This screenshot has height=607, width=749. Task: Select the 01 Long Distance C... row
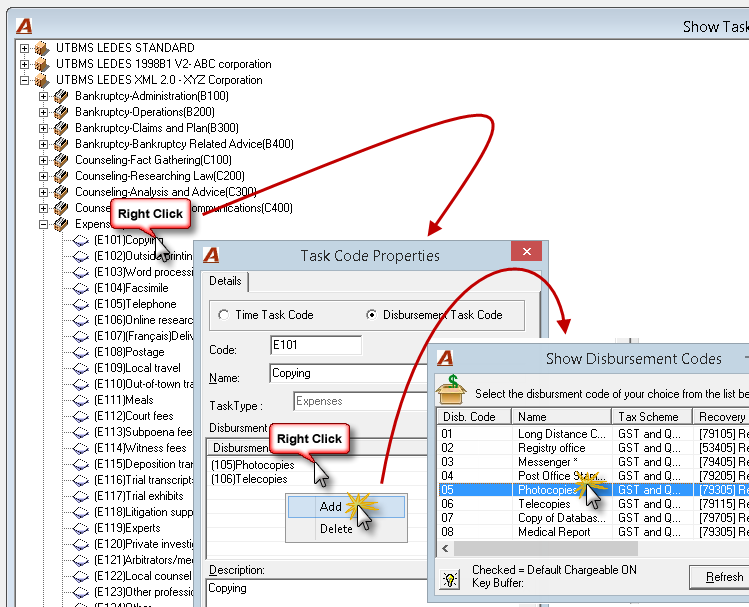593,434
